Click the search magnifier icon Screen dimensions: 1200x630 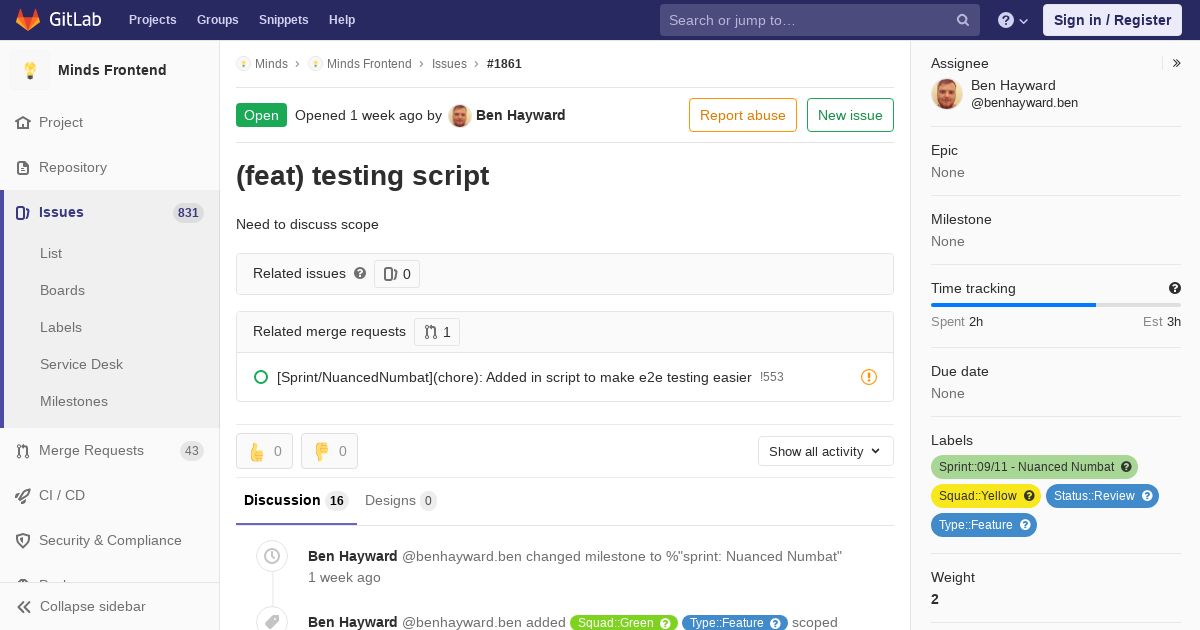pyautogui.click(x=963, y=20)
